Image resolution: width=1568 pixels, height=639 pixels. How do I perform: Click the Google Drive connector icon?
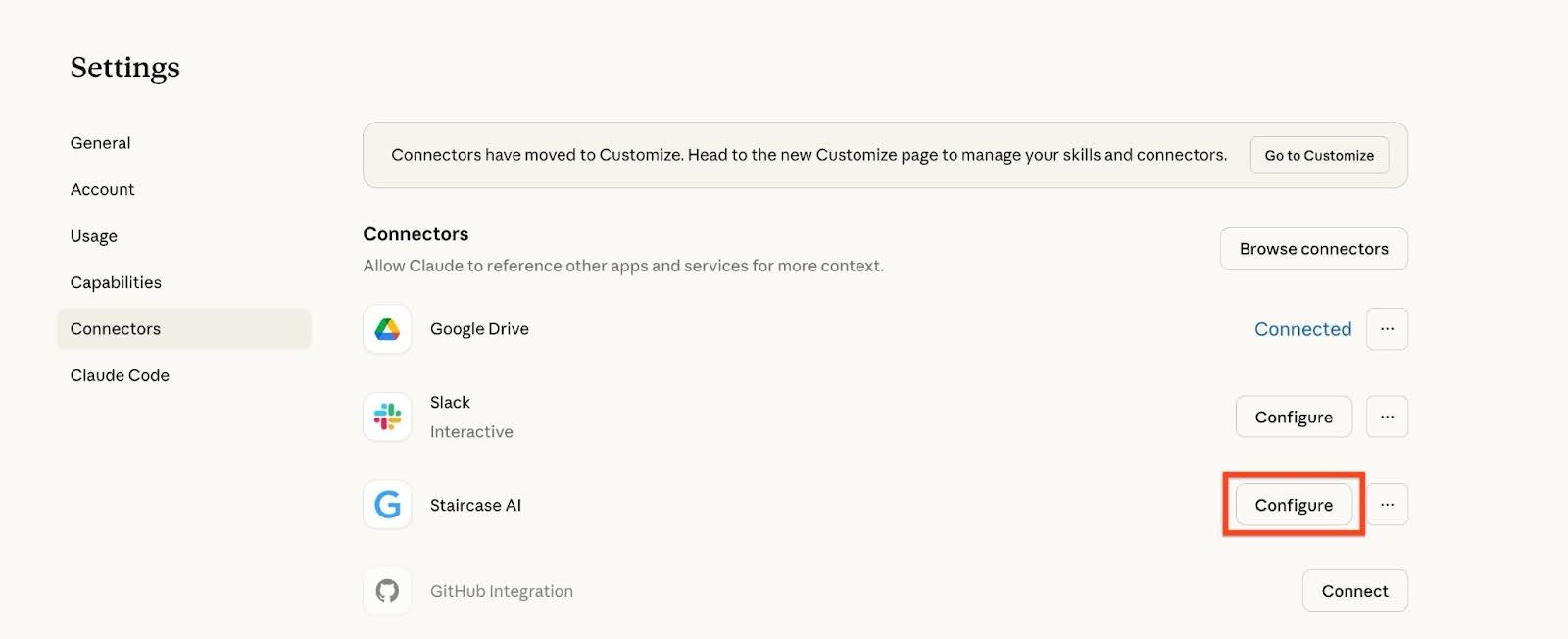386,328
